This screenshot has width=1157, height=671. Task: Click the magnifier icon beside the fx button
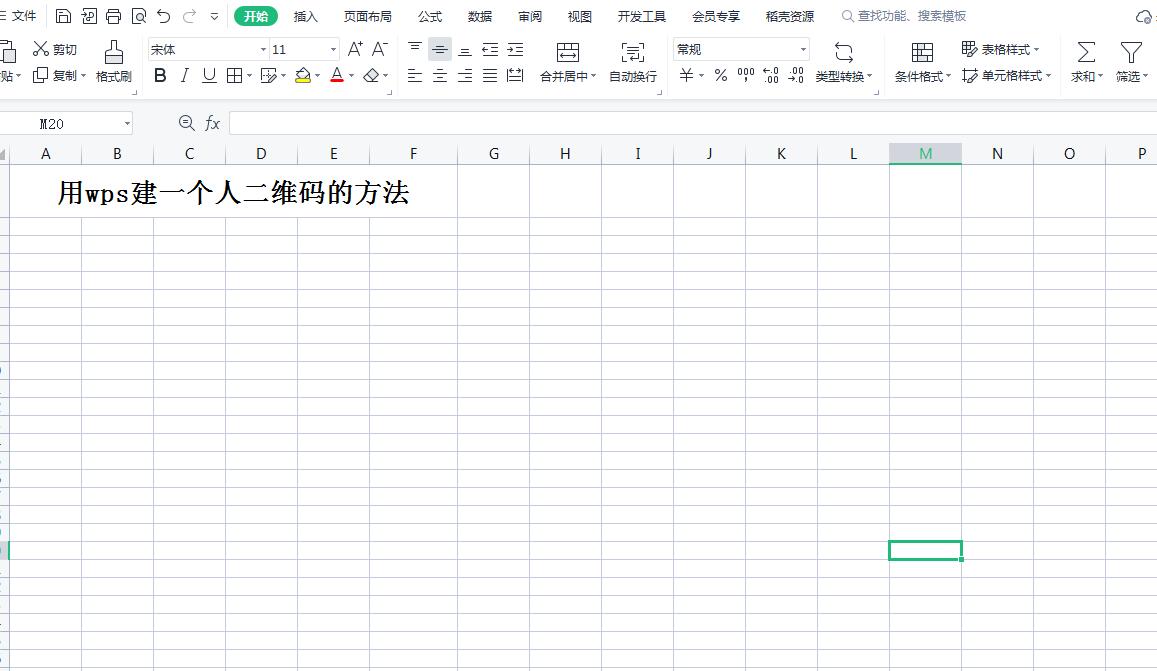187,123
